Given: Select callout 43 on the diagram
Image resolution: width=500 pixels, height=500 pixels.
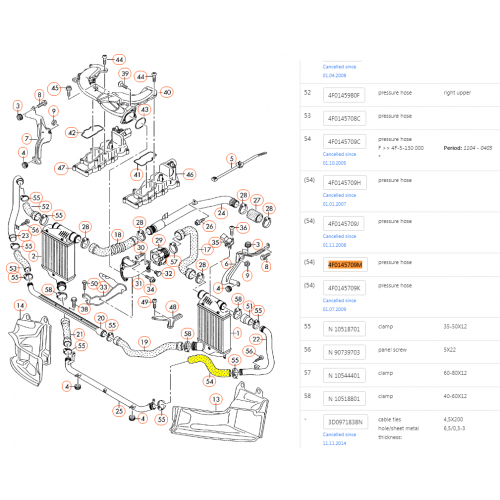Looking at the screenshot, I should point(144,109).
